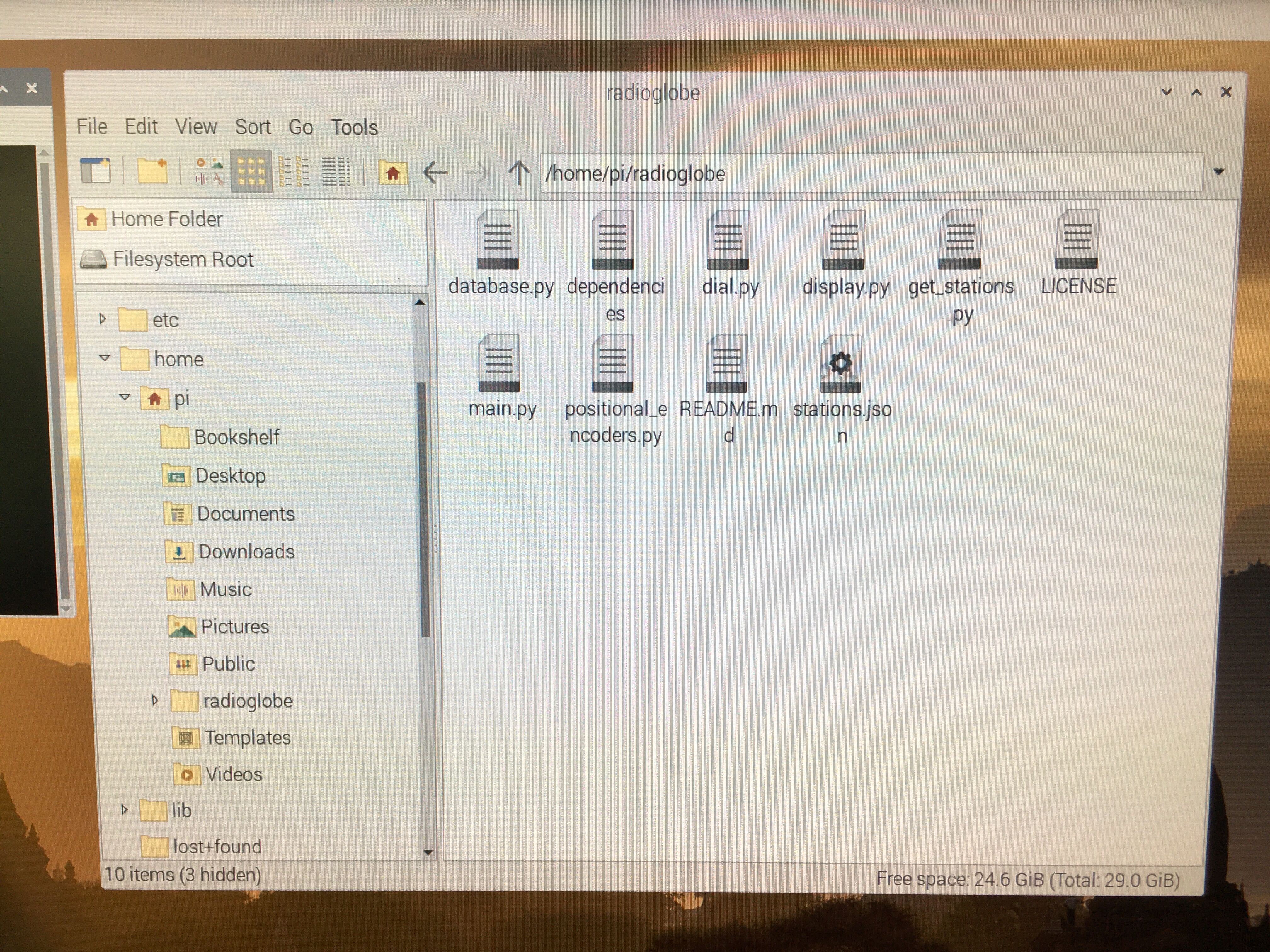1270x952 pixels.
Task: Expand the etc folder in the tree
Action: tap(102, 320)
